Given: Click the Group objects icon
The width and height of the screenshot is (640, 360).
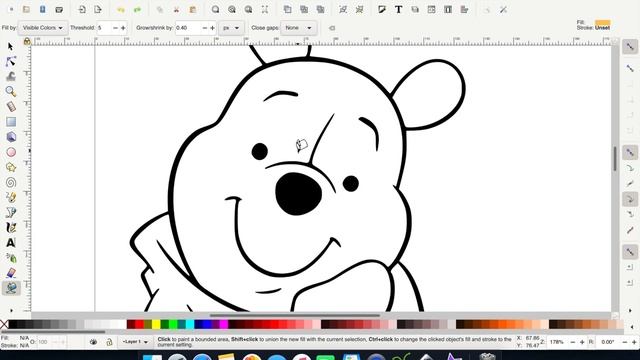Looking at the screenshot, I should click(343, 9).
